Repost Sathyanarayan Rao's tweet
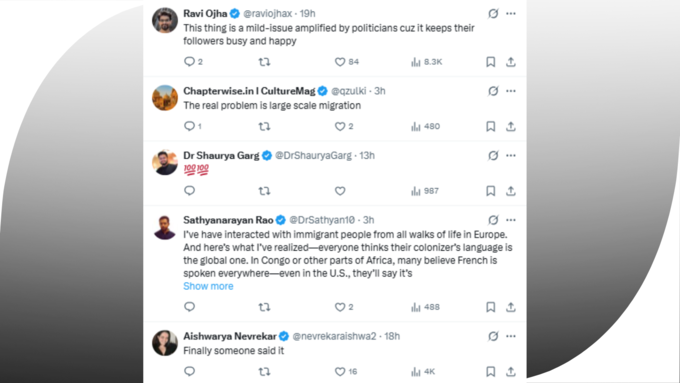The width and height of the screenshot is (680, 383). pos(264,307)
